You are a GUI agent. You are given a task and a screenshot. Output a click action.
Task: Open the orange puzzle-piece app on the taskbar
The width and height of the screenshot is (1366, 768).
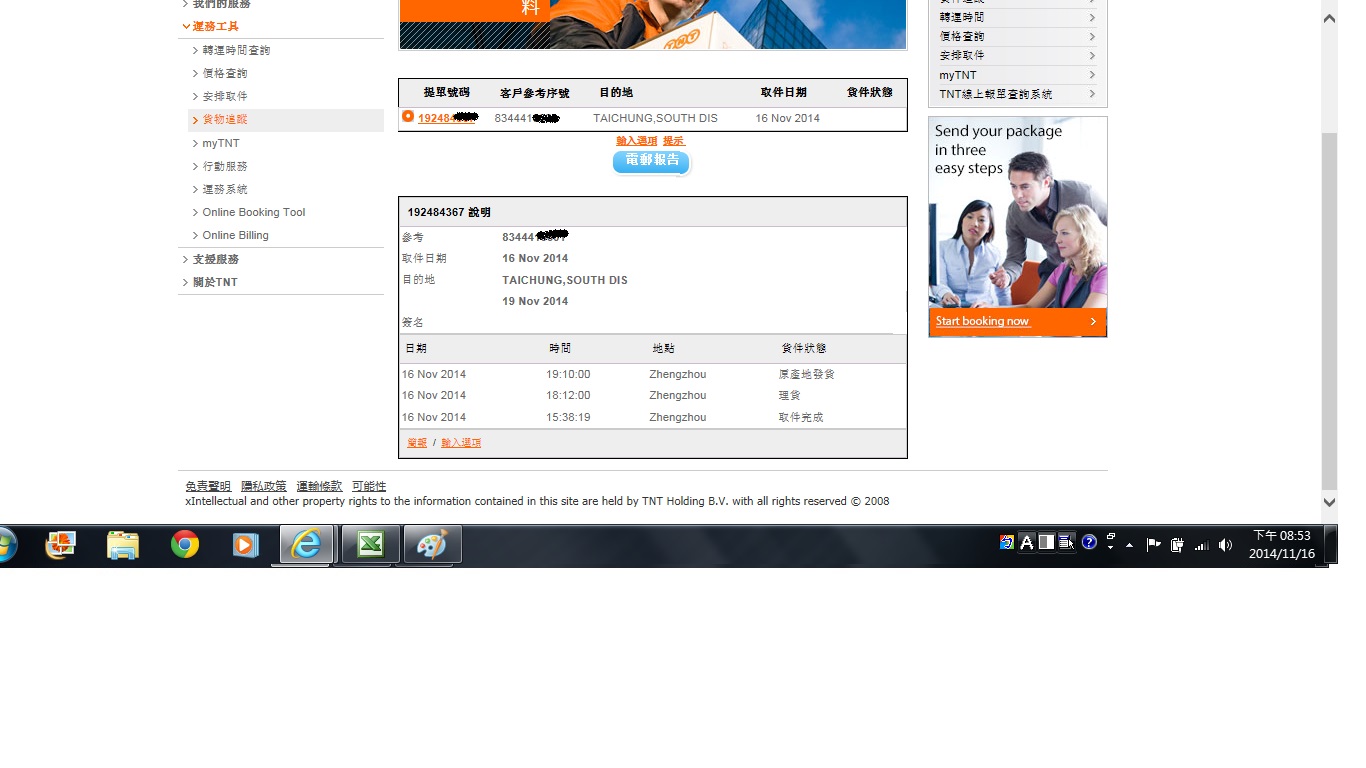61,545
